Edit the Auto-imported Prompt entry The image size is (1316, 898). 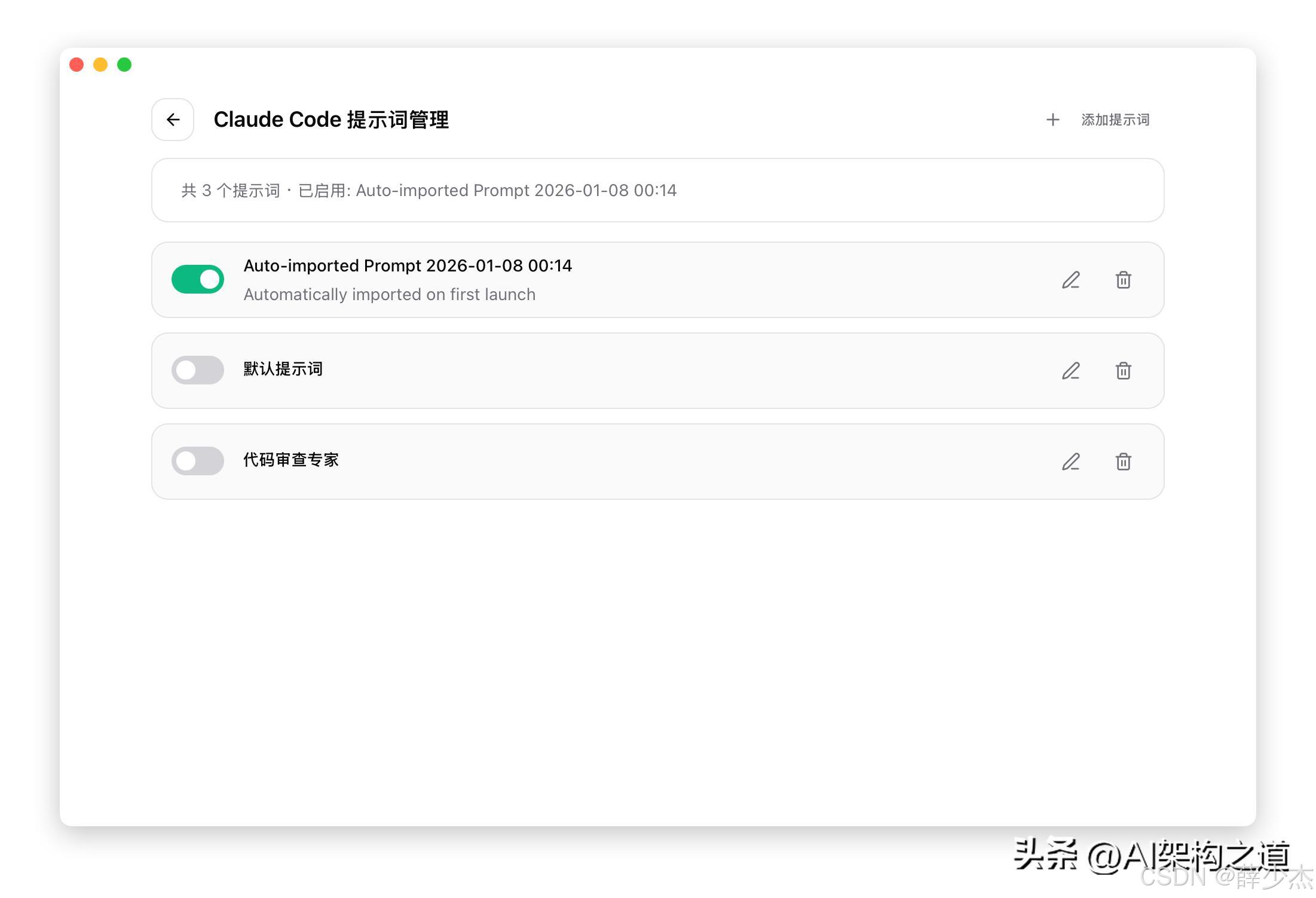click(1071, 280)
